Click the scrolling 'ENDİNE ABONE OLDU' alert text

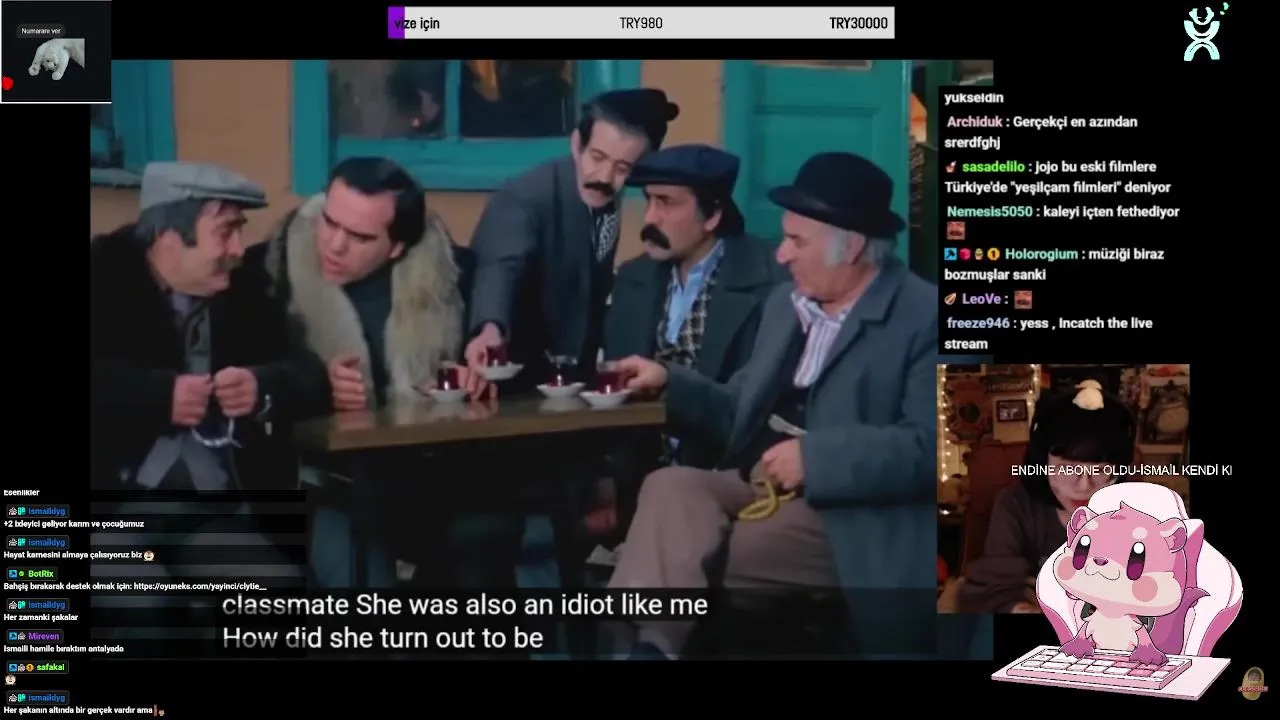[1121, 470]
